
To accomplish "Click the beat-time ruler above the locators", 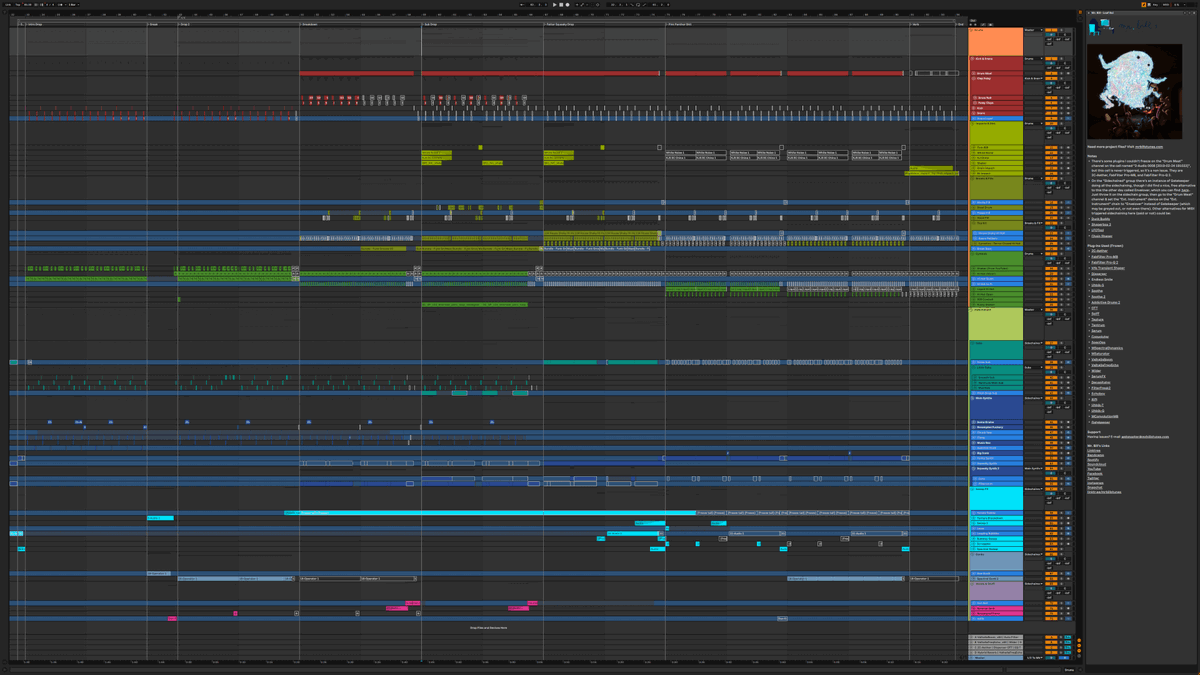I will [x=490, y=16].
